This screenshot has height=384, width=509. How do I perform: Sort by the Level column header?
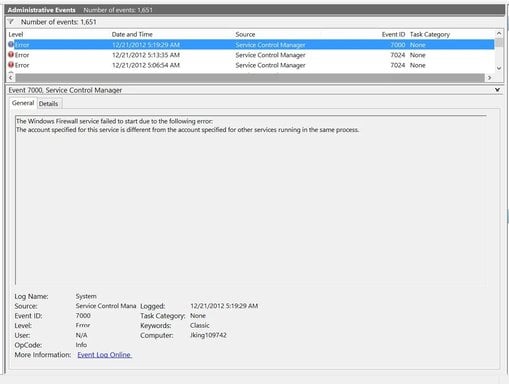point(16,34)
